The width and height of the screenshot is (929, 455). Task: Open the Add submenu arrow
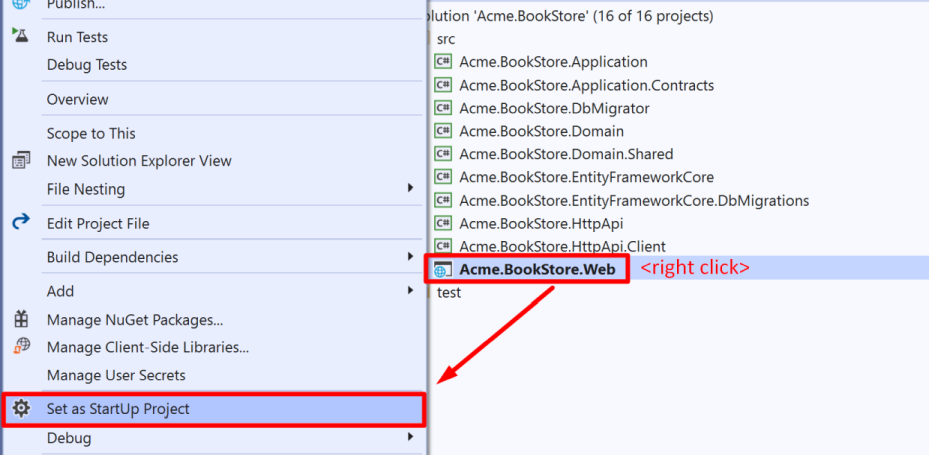point(410,291)
